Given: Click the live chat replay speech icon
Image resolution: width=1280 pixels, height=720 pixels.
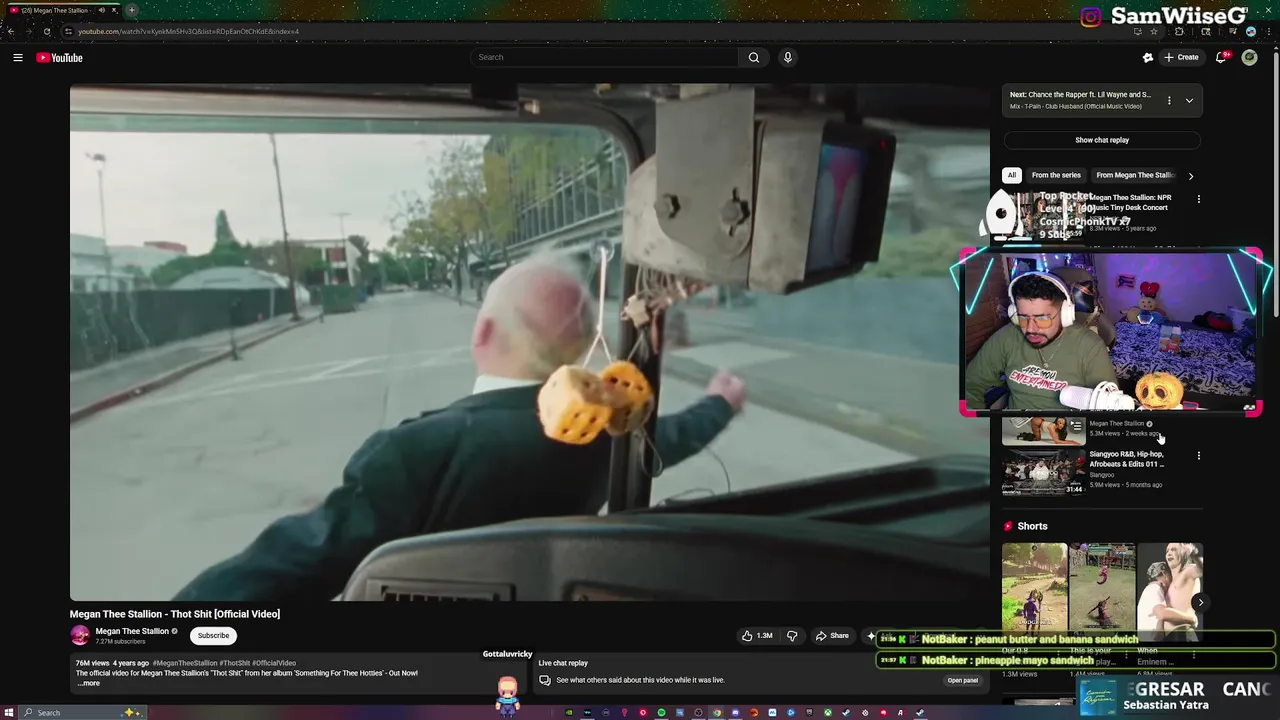Looking at the screenshot, I should coord(545,680).
